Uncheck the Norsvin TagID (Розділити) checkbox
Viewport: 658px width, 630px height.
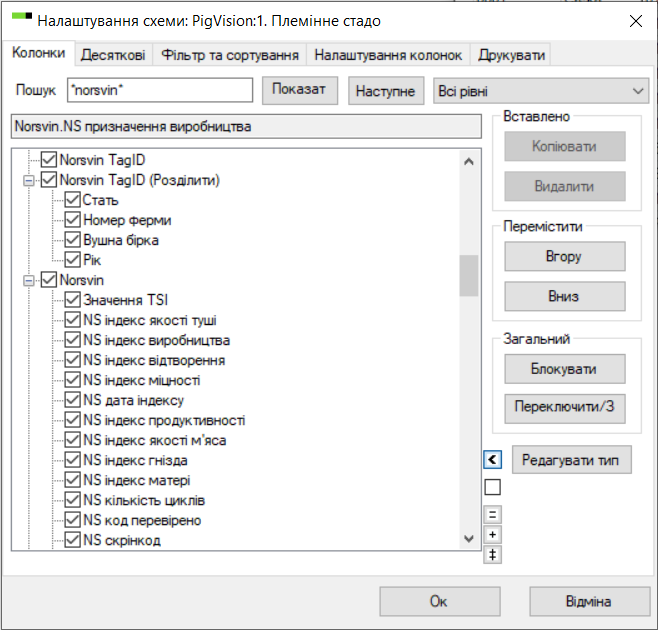click(49, 180)
